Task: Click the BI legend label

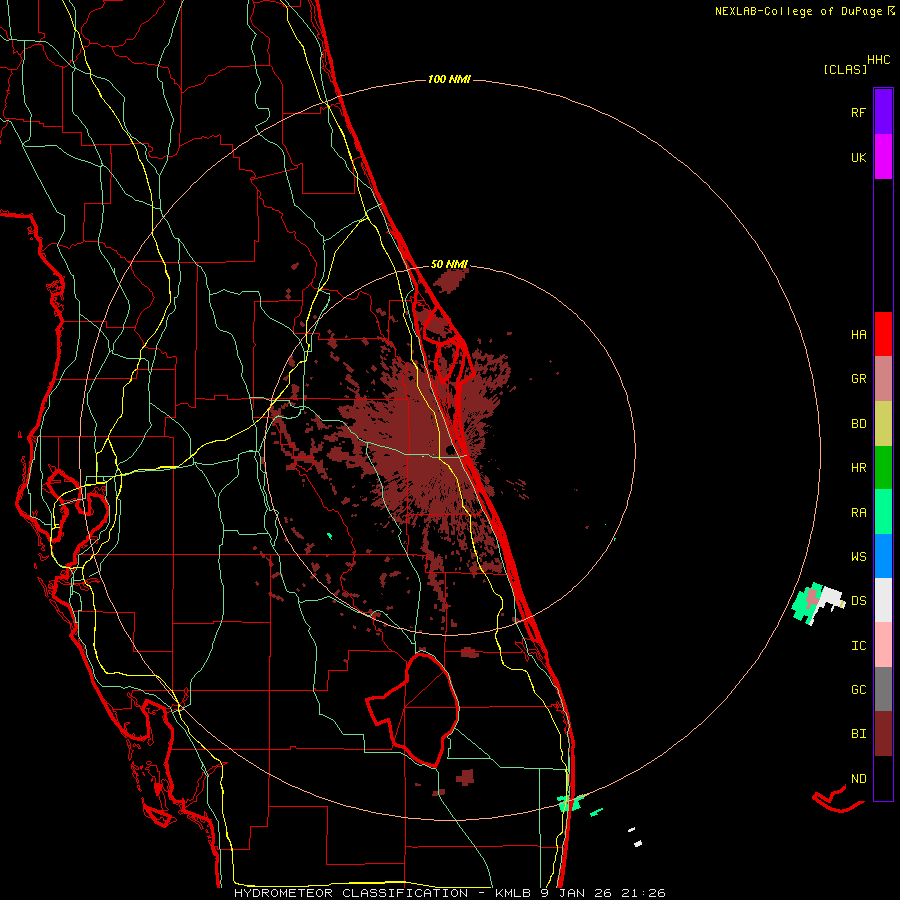Action: coord(858,734)
